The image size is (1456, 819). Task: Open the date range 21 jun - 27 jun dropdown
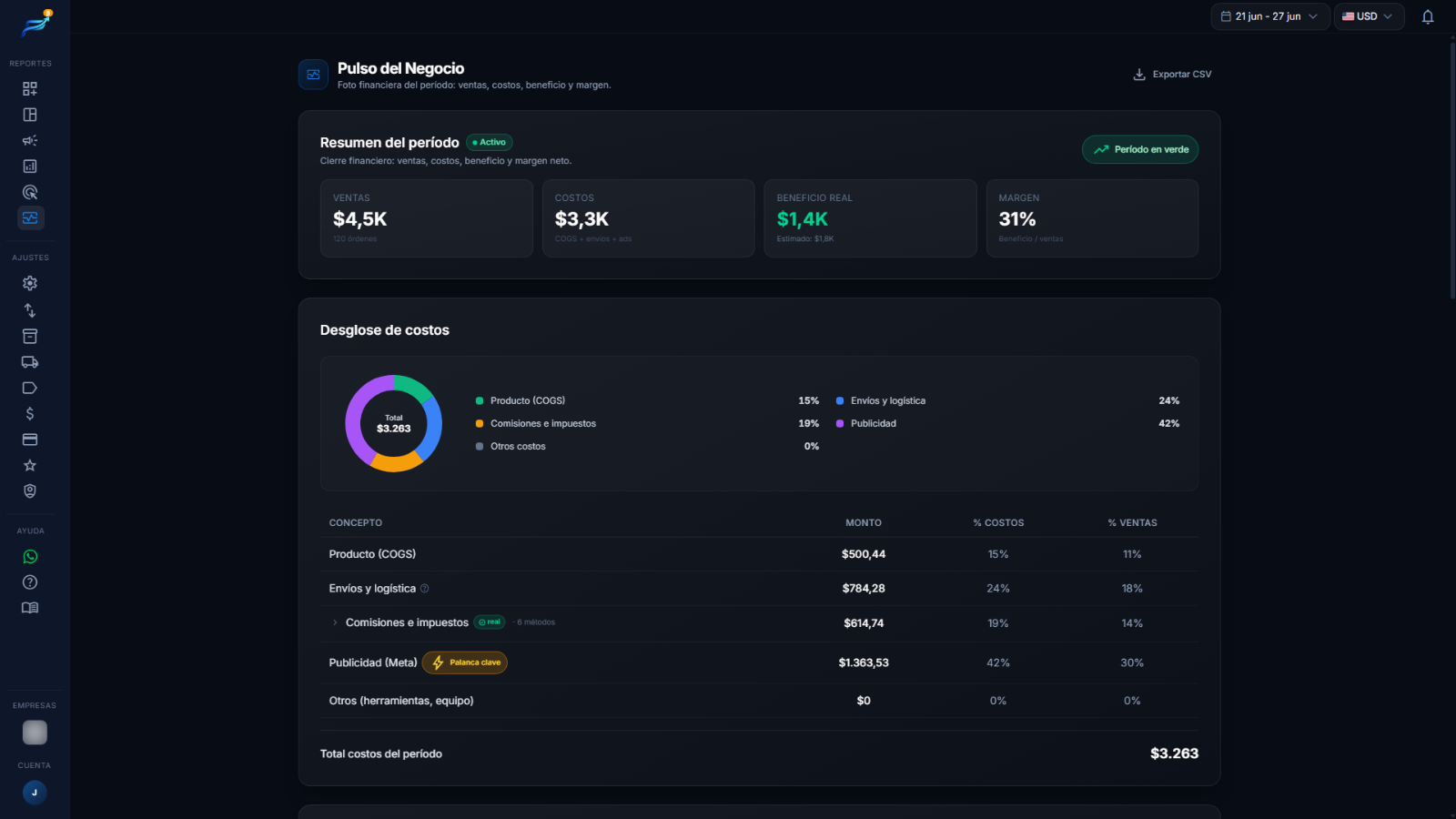click(x=1269, y=16)
